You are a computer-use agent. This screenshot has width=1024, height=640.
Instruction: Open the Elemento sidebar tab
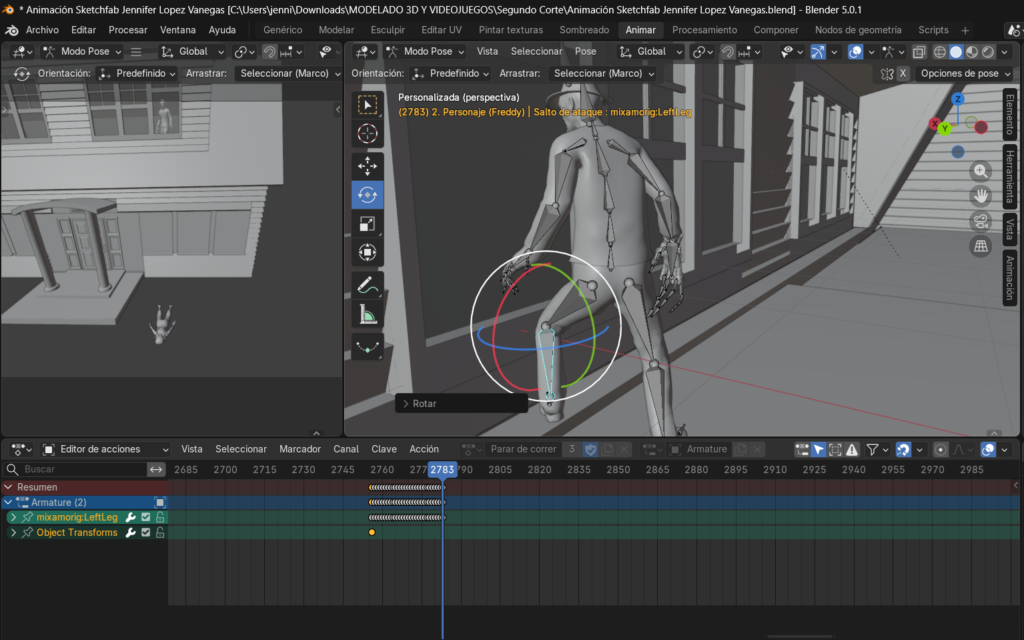pos(1010,114)
